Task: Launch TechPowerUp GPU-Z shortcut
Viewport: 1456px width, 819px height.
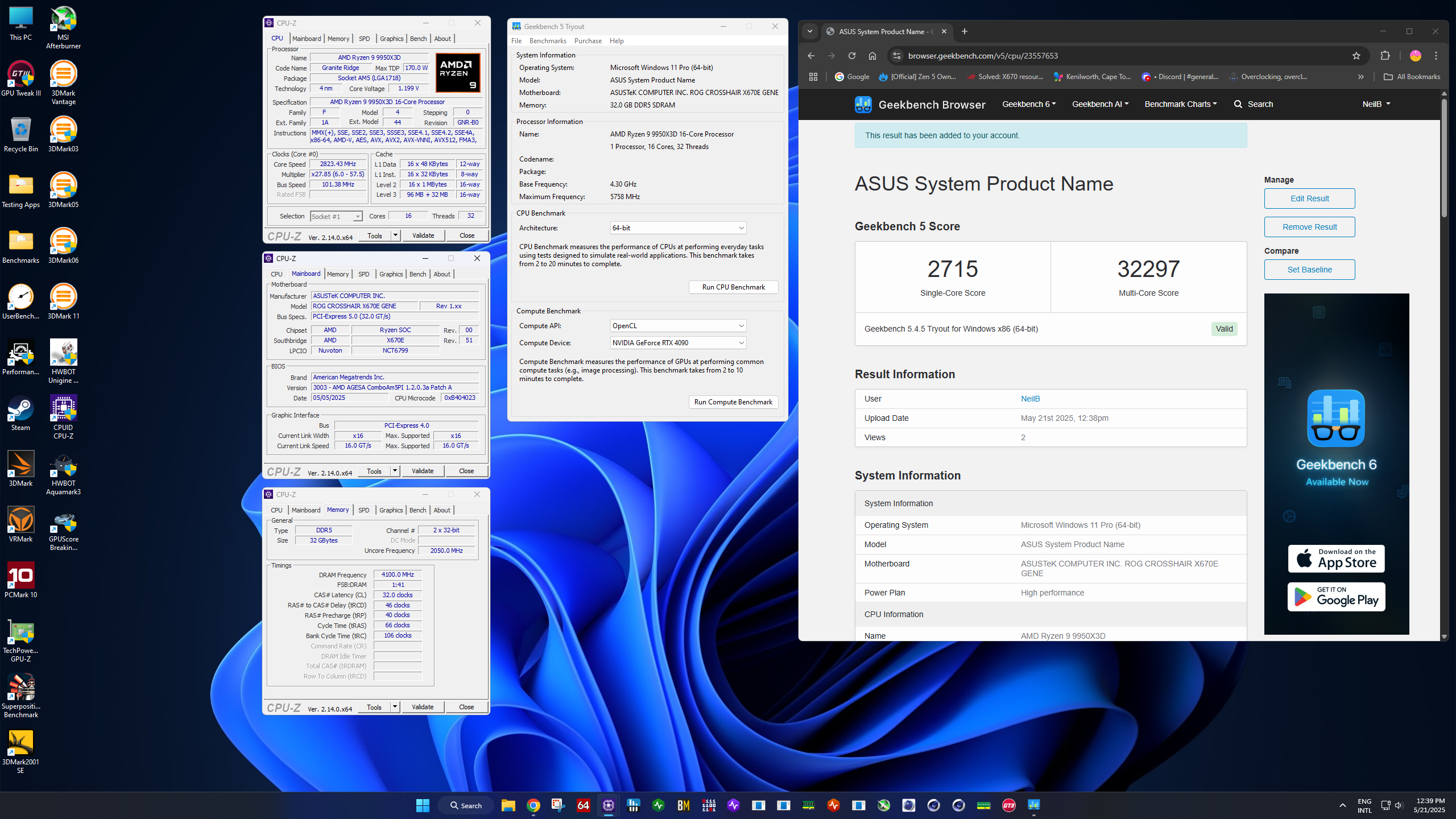Action: coord(21,640)
